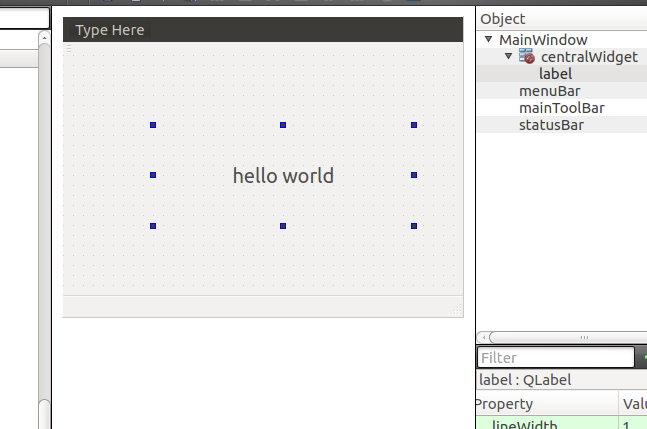Collapse the MainWindow tree node

488,40
